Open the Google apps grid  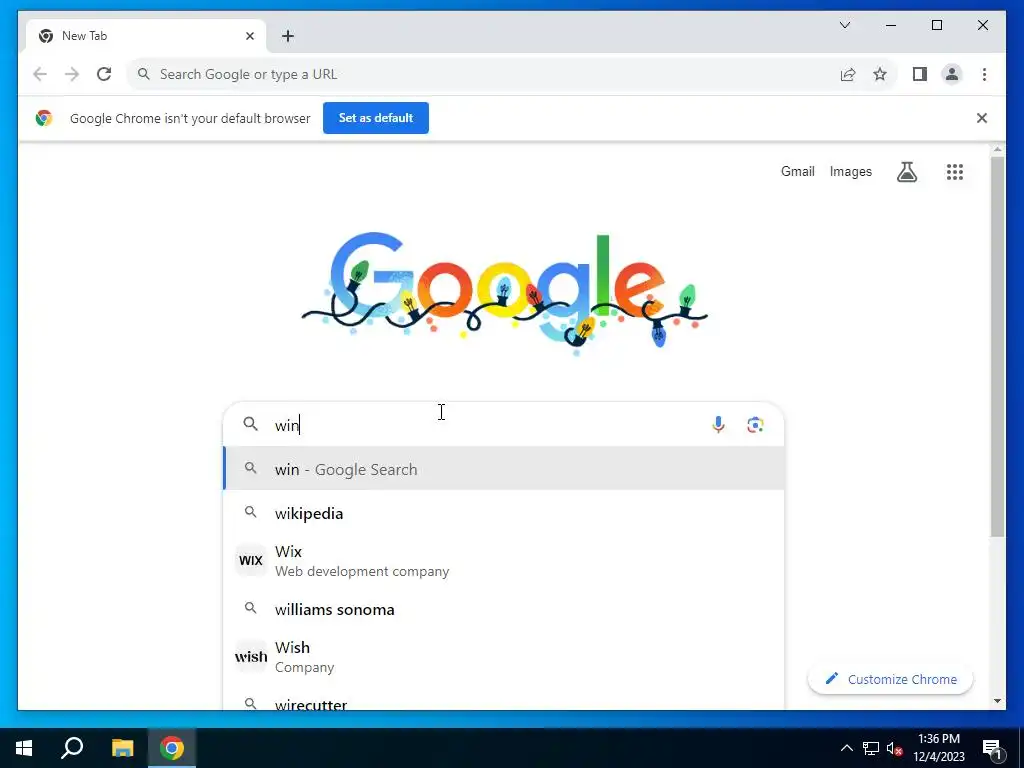click(x=955, y=172)
